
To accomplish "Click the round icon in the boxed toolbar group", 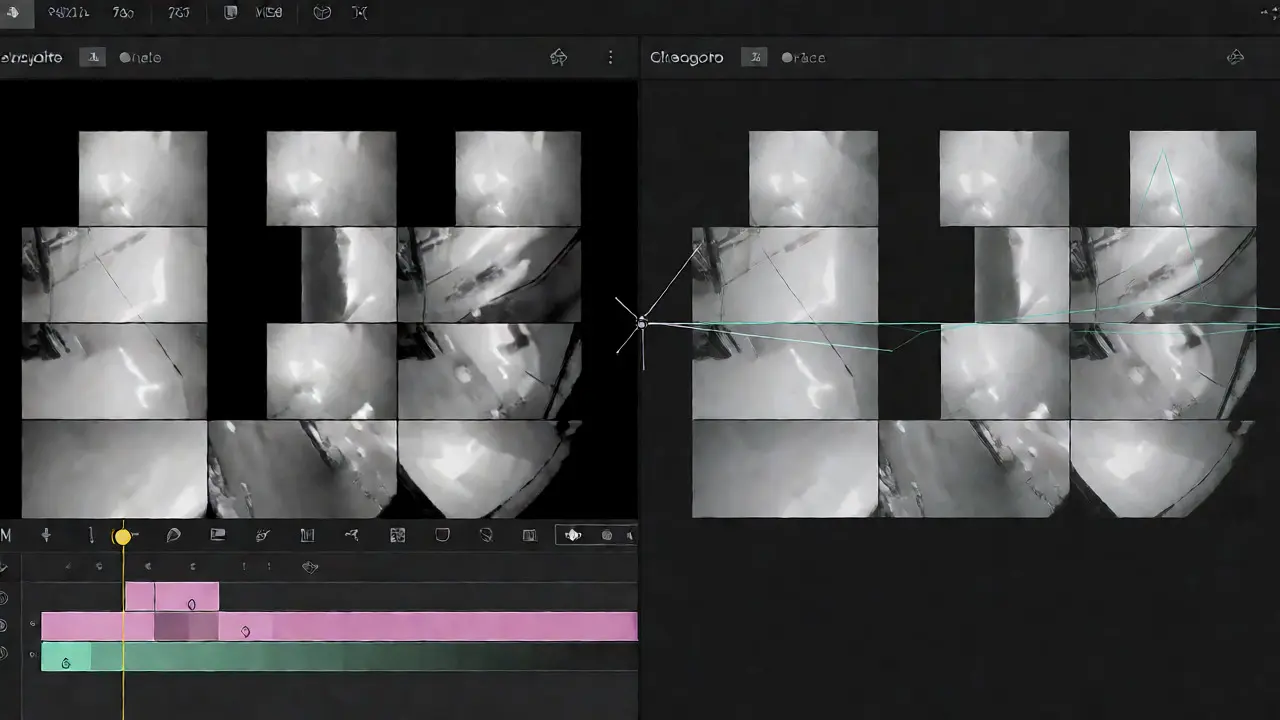I will click(x=606, y=536).
